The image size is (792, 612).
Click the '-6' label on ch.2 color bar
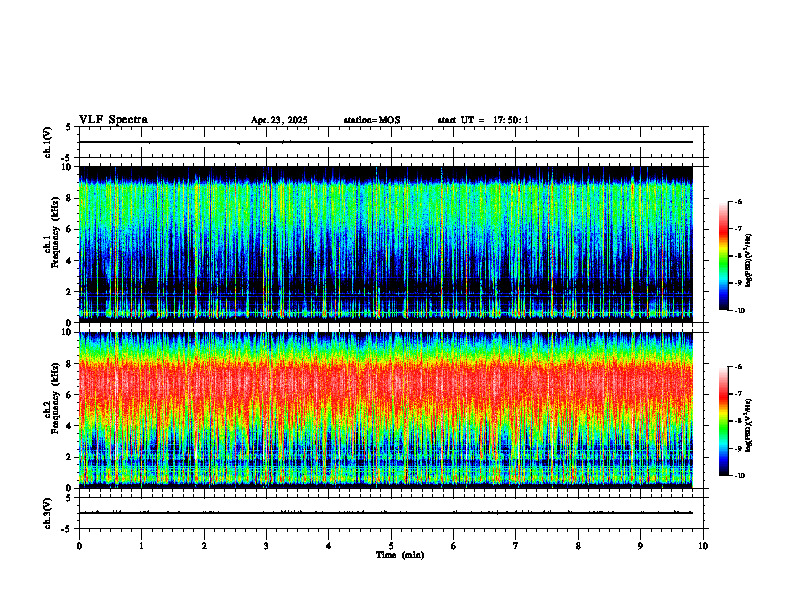(738, 367)
